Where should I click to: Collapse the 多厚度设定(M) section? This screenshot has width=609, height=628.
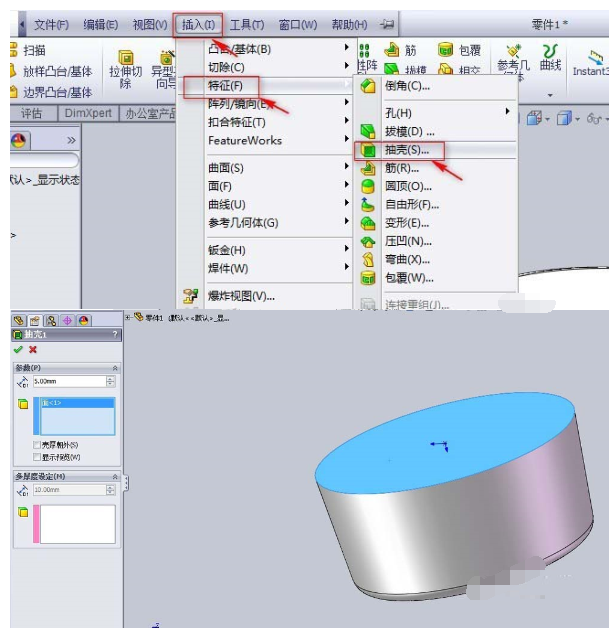click(115, 476)
